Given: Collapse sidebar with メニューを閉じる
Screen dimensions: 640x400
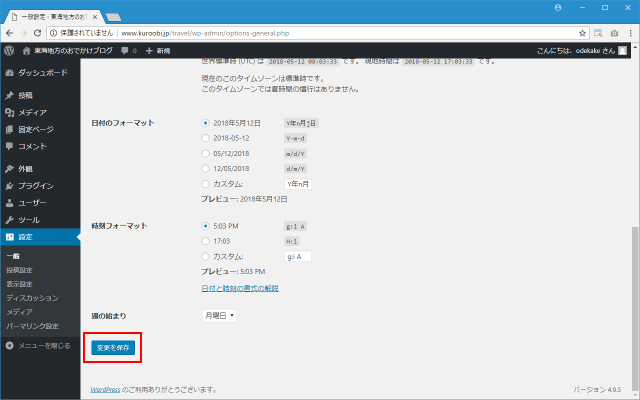Looking at the screenshot, I should pyautogui.click(x=38, y=346).
